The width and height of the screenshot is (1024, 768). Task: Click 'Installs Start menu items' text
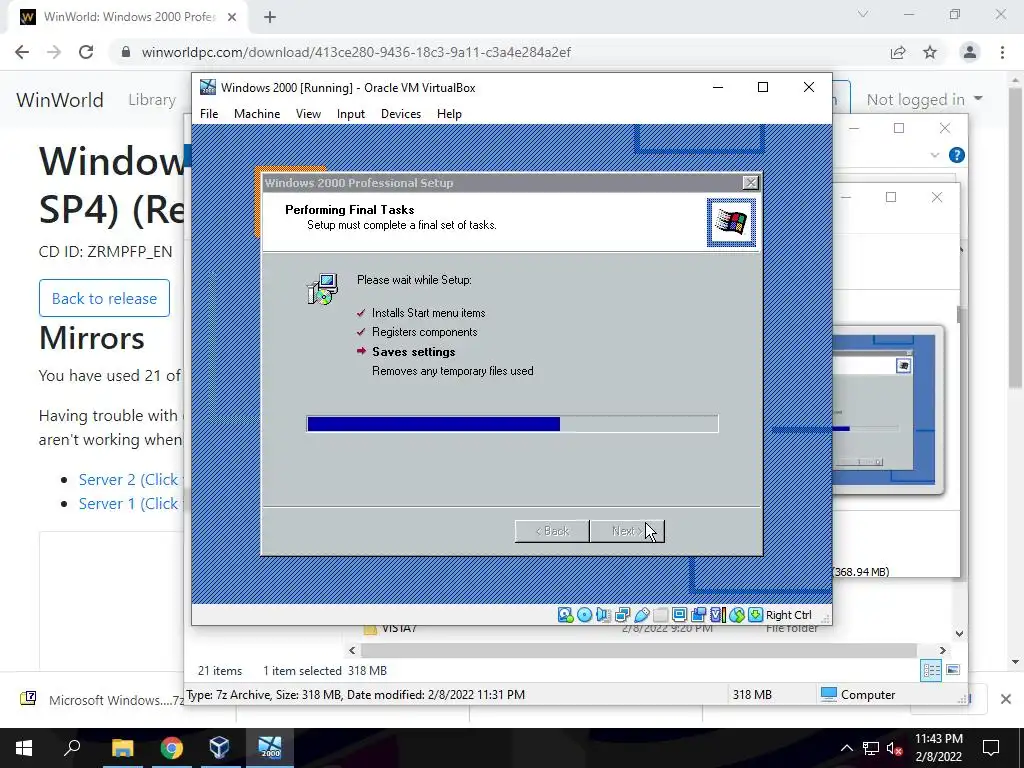pos(428,313)
